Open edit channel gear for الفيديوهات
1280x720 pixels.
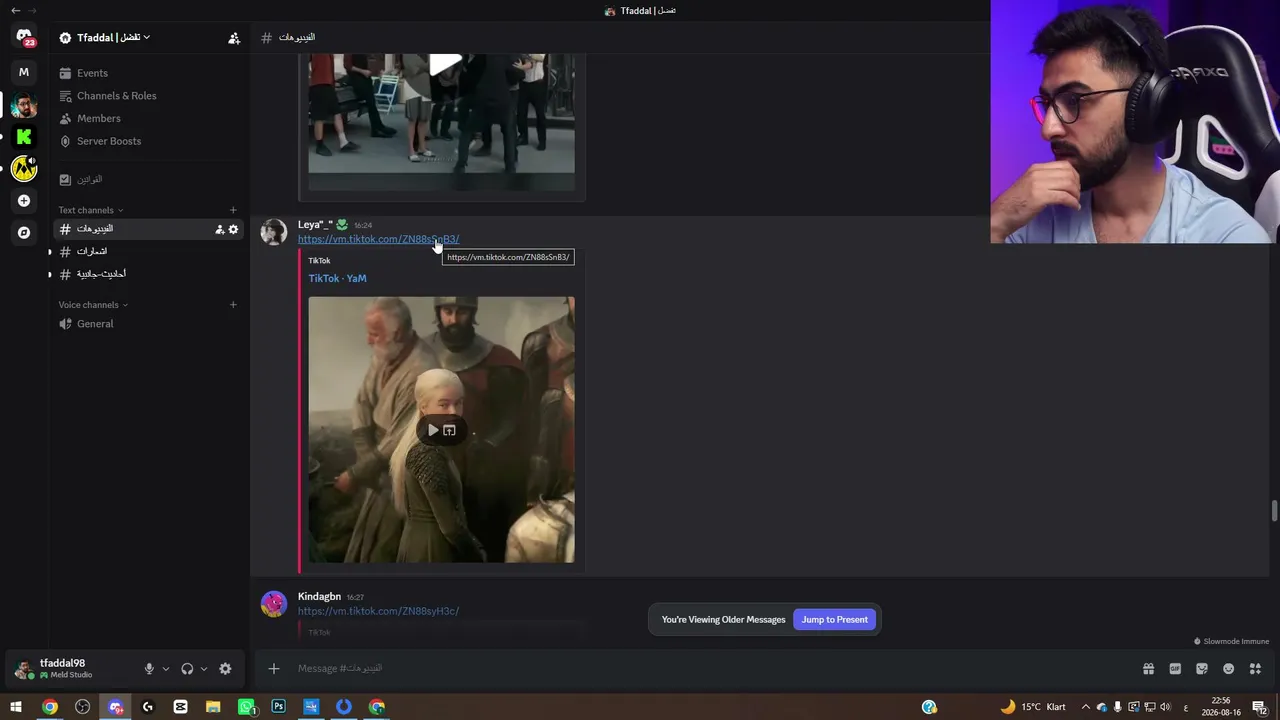point(233,229)
